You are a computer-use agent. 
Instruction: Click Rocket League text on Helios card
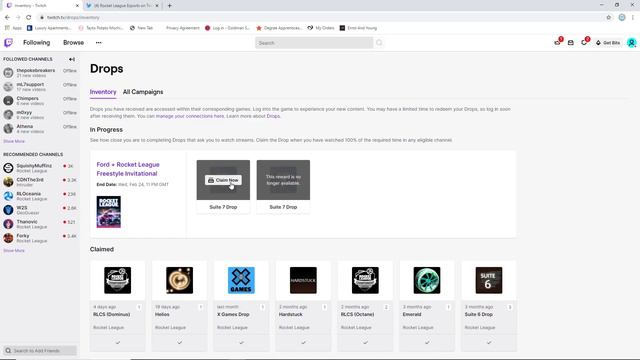170,327
